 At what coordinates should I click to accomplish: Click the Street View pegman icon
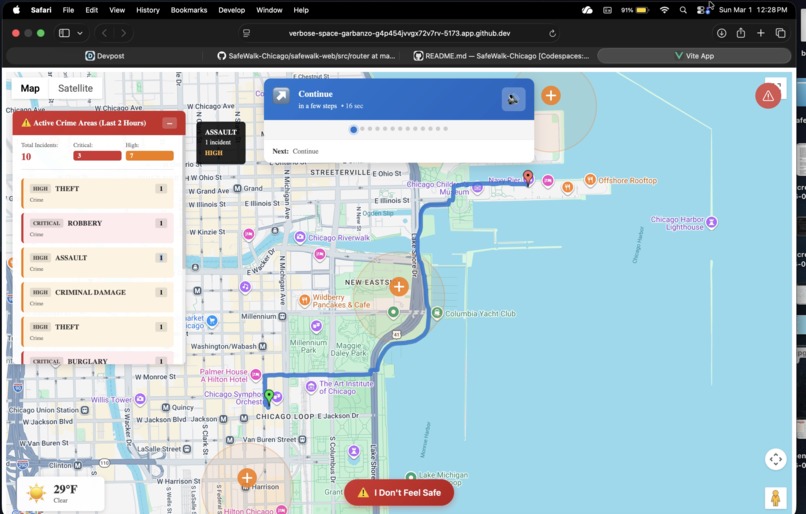(775, 498)
